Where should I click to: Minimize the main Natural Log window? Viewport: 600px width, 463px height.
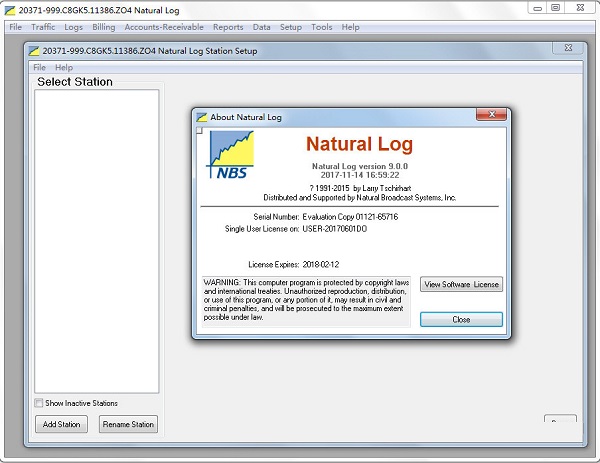(538, 8)
